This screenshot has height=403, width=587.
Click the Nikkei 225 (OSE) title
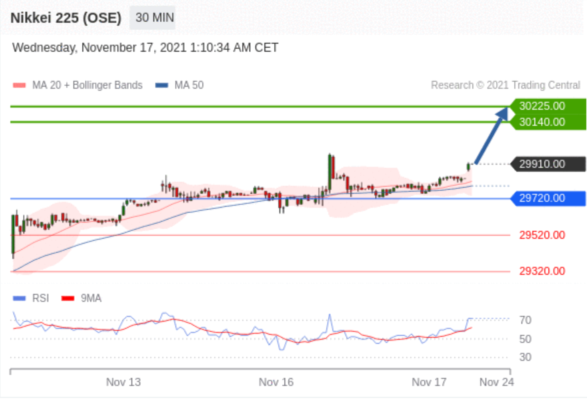pos(66,18)
